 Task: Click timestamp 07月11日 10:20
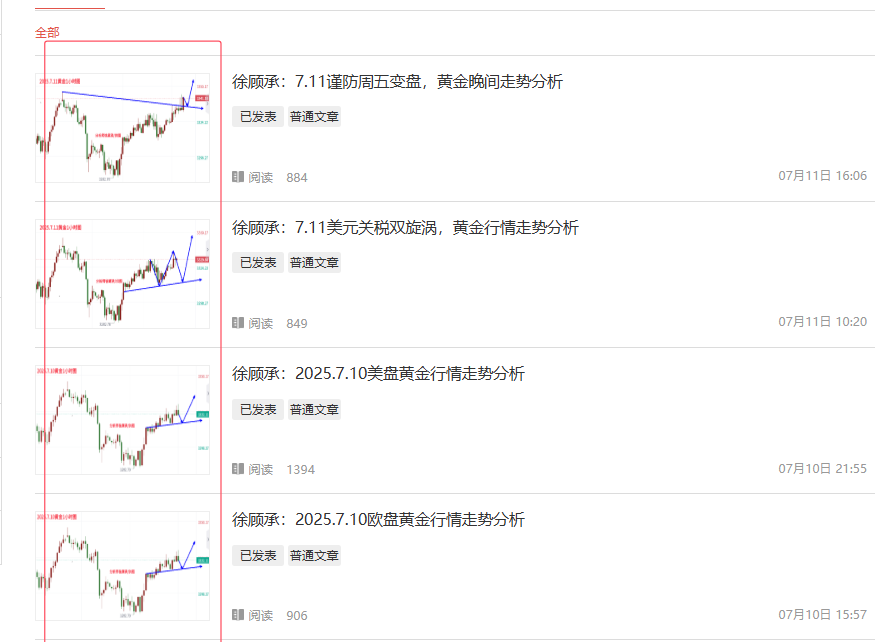pyautogui.click(x=823, y=322)
